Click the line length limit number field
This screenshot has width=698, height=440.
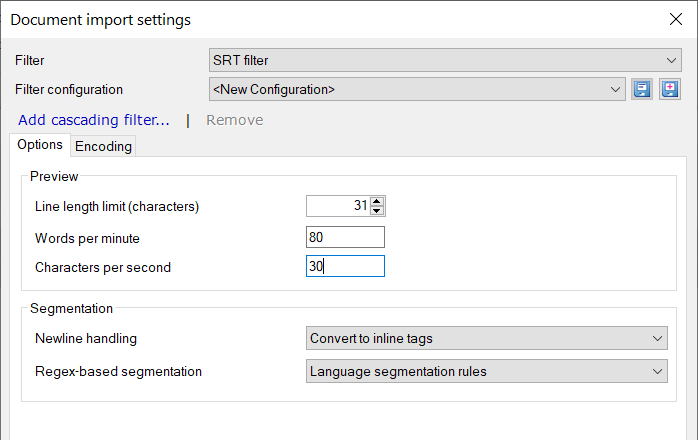tap(337, 206)
